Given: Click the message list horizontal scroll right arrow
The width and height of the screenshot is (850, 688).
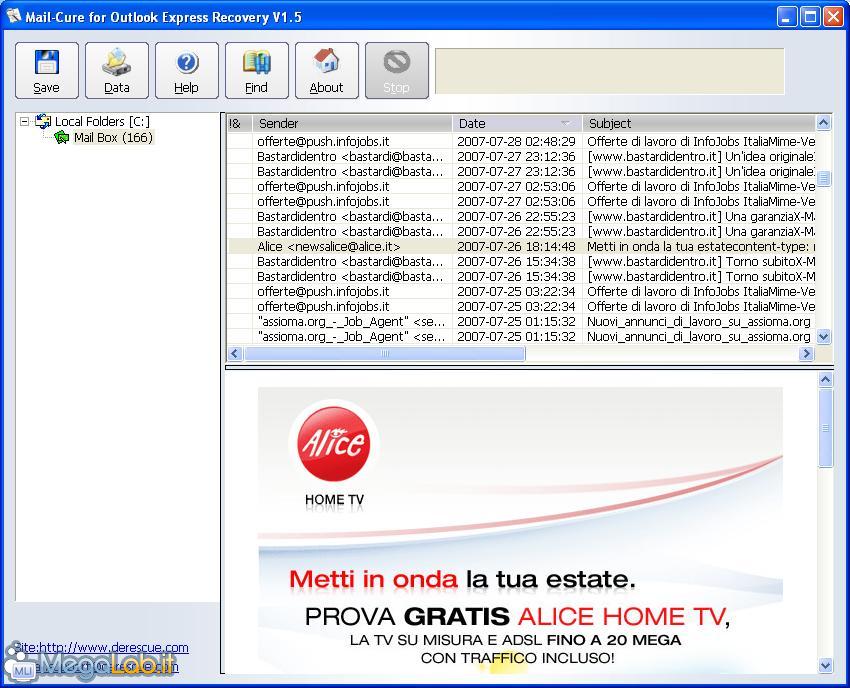Looking at the screenshot, I should point(807,353).
